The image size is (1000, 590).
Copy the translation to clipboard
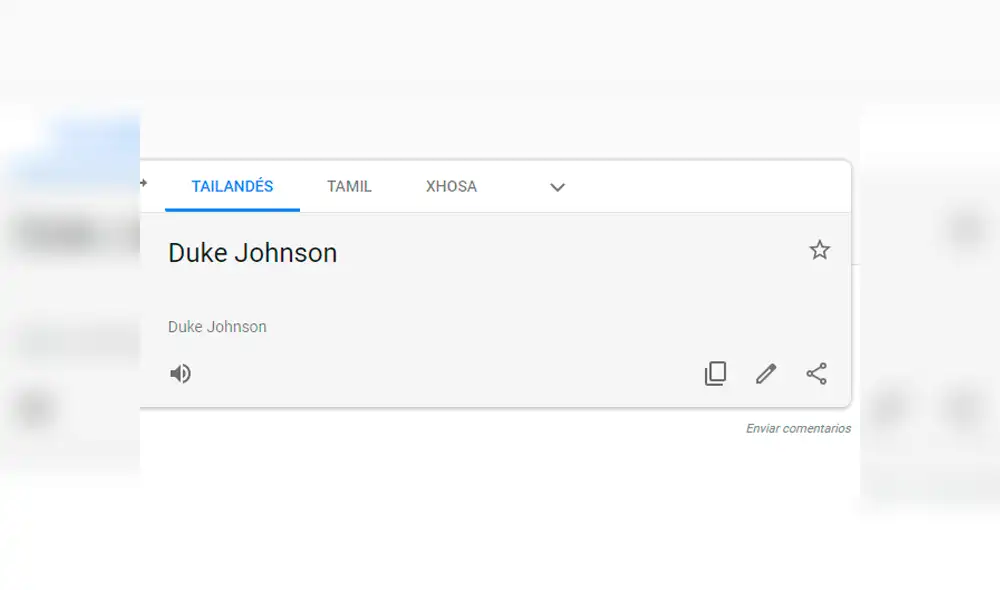tap(716, 373)
